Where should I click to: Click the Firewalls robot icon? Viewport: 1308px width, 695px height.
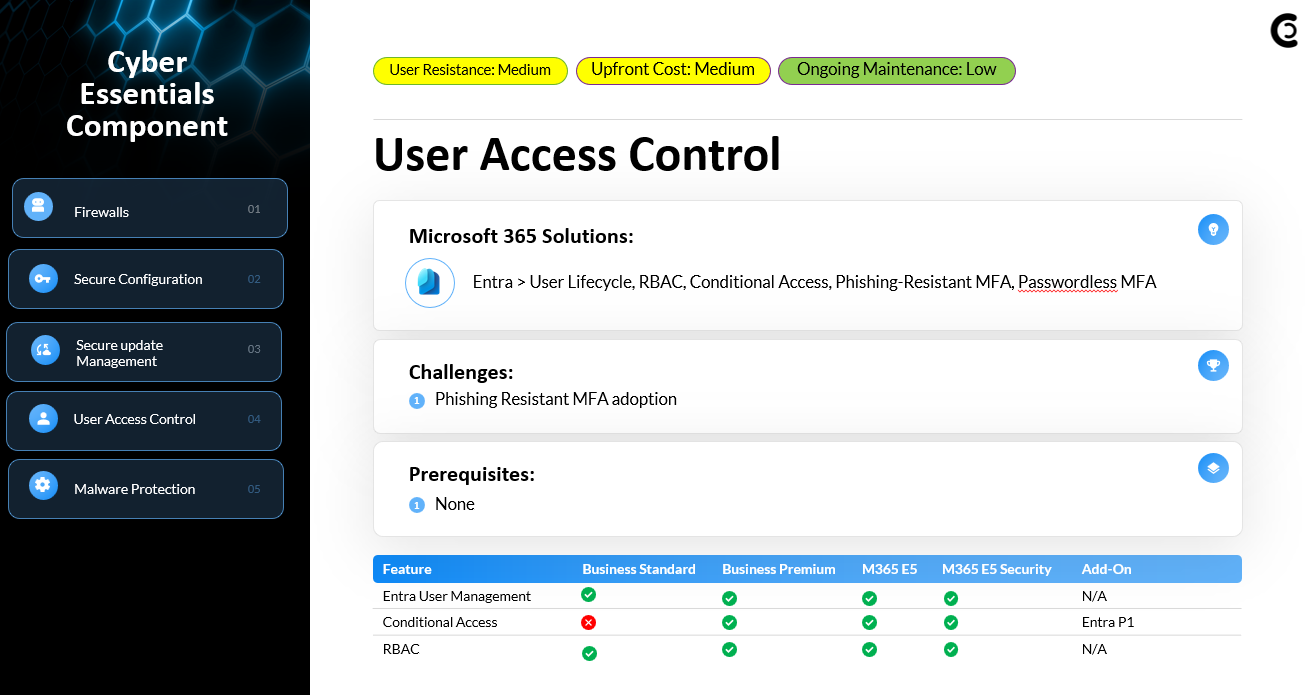pyautogui.click(x=39, y=207)
